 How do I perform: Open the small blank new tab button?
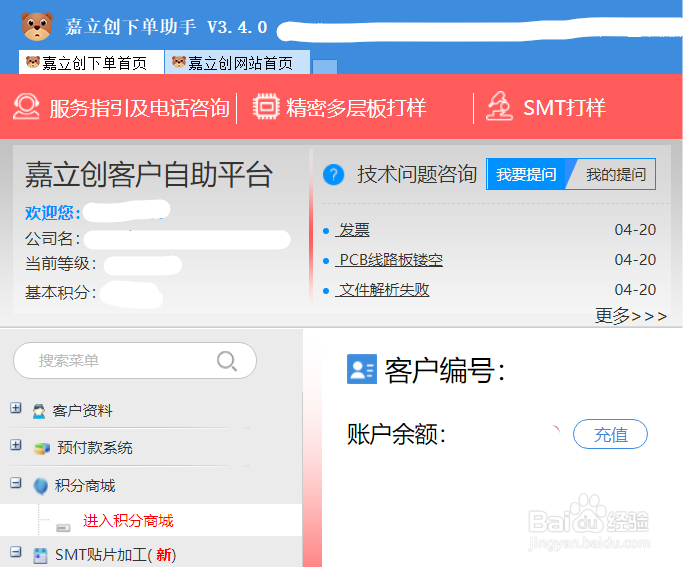coord(325,67)
